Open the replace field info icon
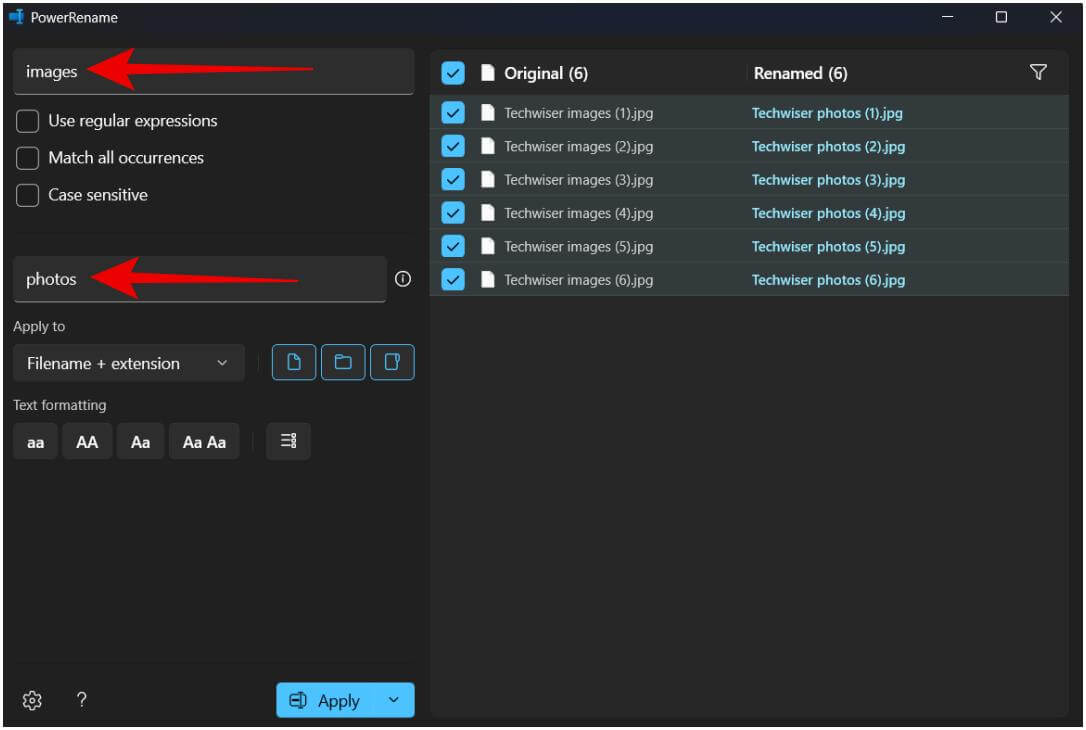This screenshot has height=730, width=1086. click(x=403, y=279)
